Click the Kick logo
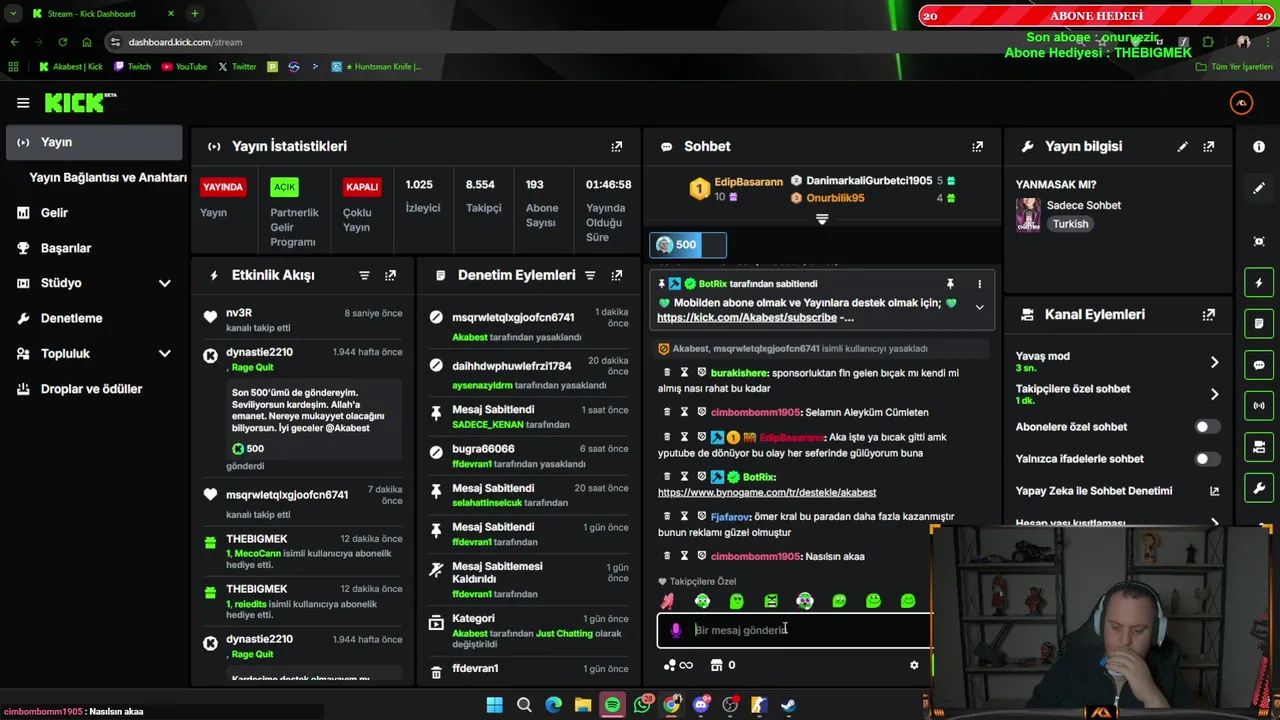Screen dimensions: 1280x720 tap(80, 102)
